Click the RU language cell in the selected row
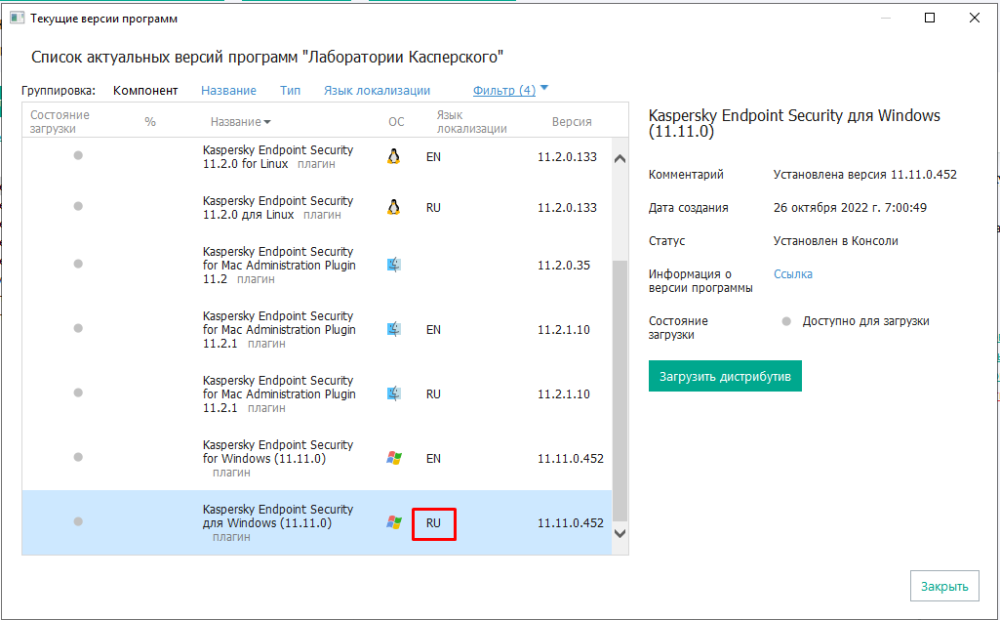This screenshot has width=1000, height=620. pos(434,523)
